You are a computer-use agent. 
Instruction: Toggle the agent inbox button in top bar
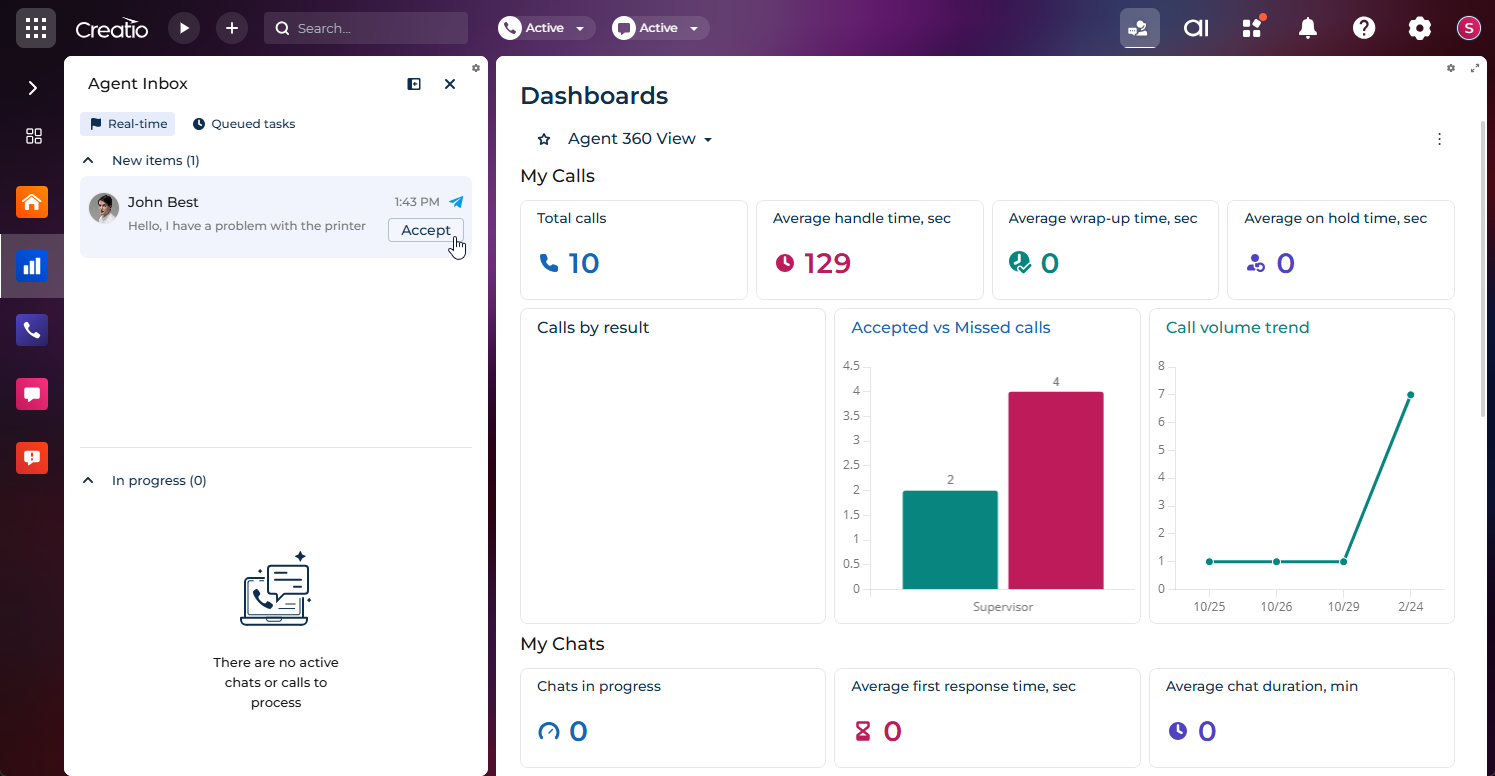coord(1139,28)
